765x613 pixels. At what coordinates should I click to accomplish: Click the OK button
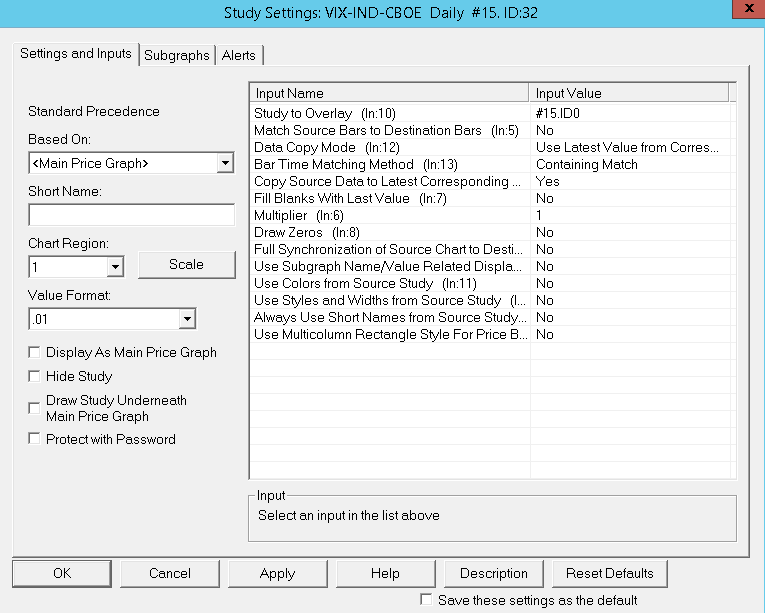[x=62, y=573]
